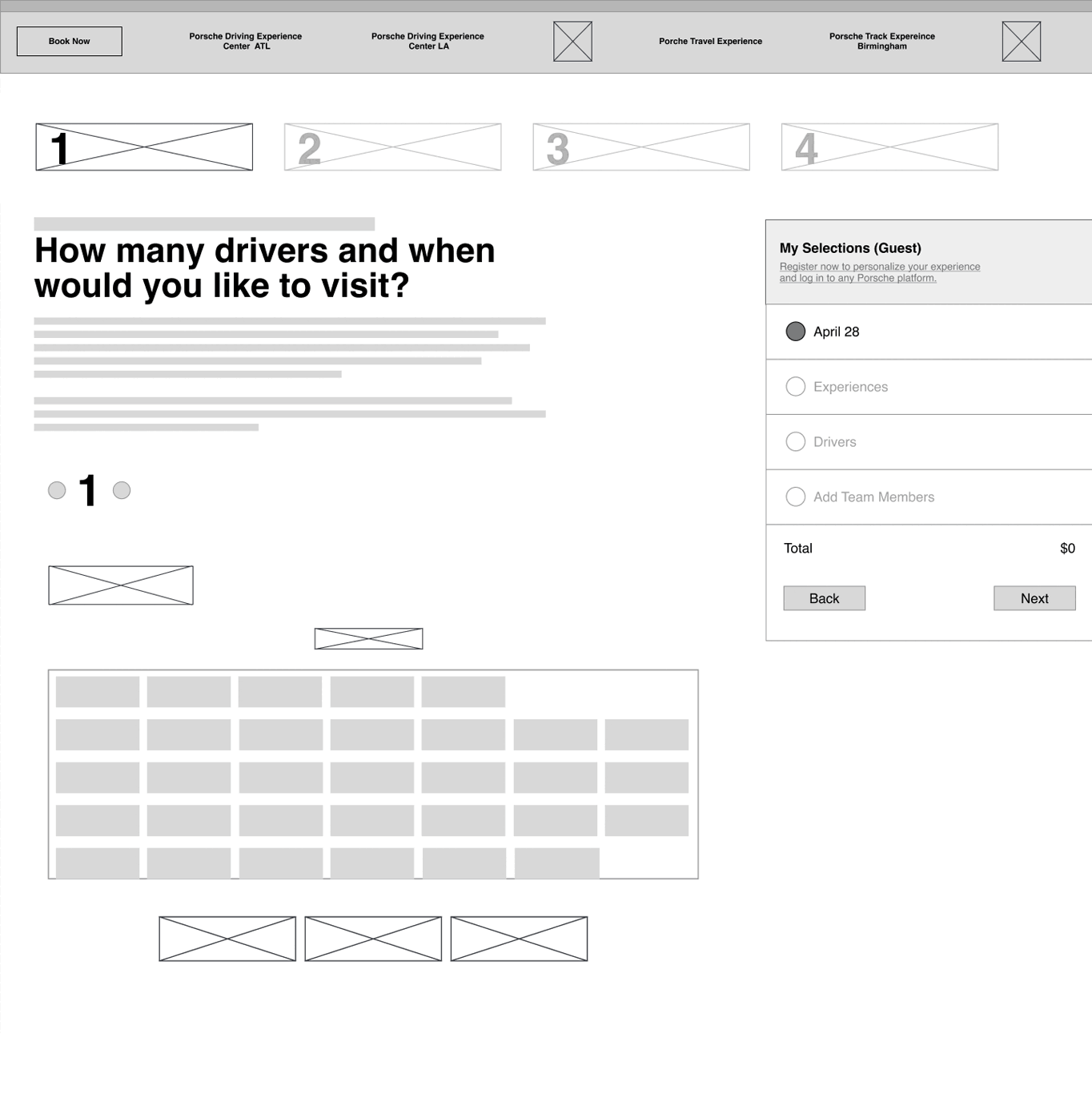
Task: Click the Total $0 amount
Action: click(1067, 549)
